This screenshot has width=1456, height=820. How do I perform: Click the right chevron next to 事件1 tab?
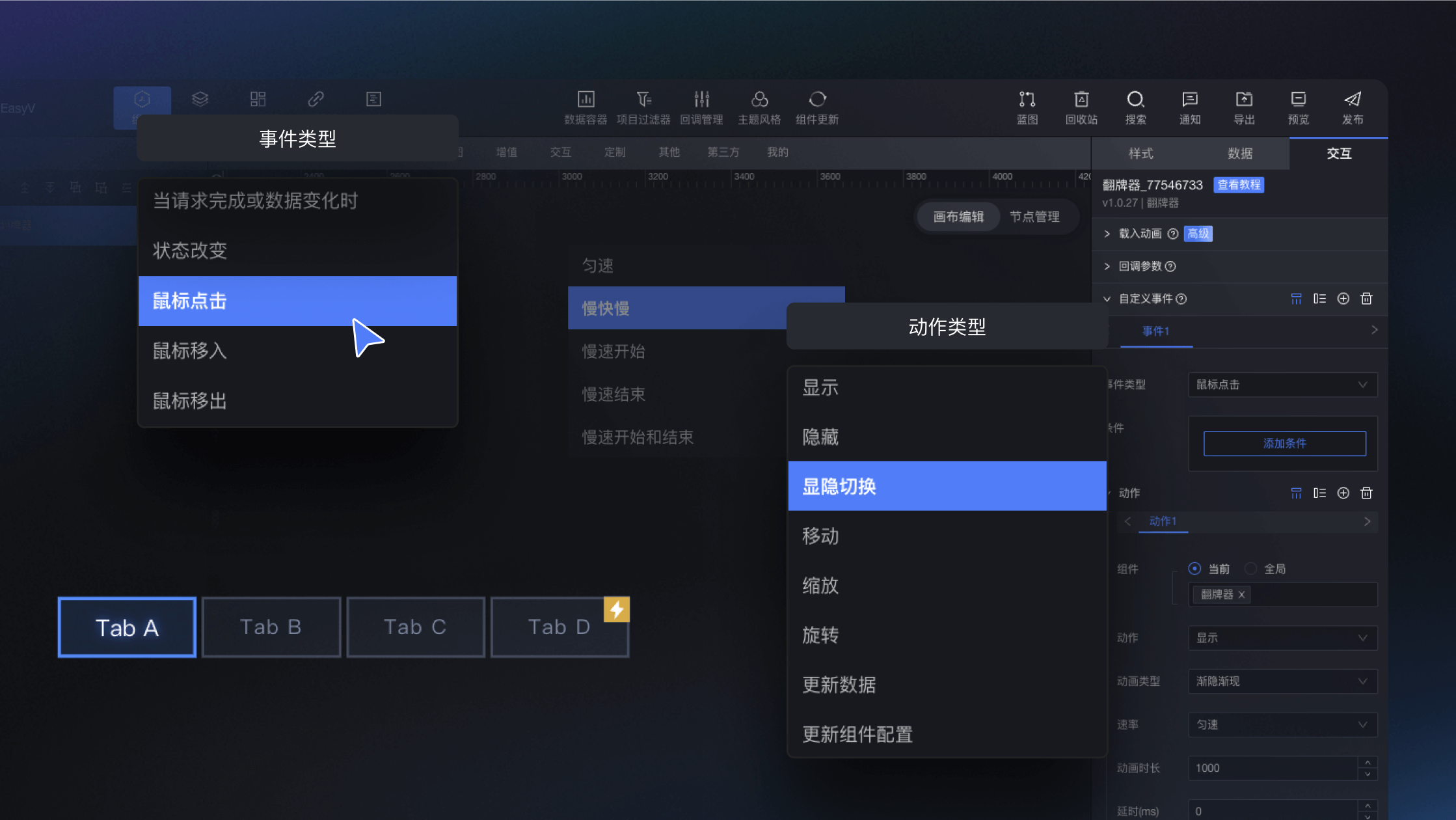[1375, 330]
